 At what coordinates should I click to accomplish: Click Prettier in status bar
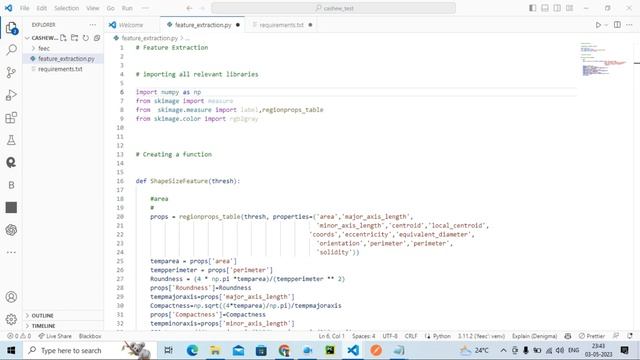click(x=592, y=336)
